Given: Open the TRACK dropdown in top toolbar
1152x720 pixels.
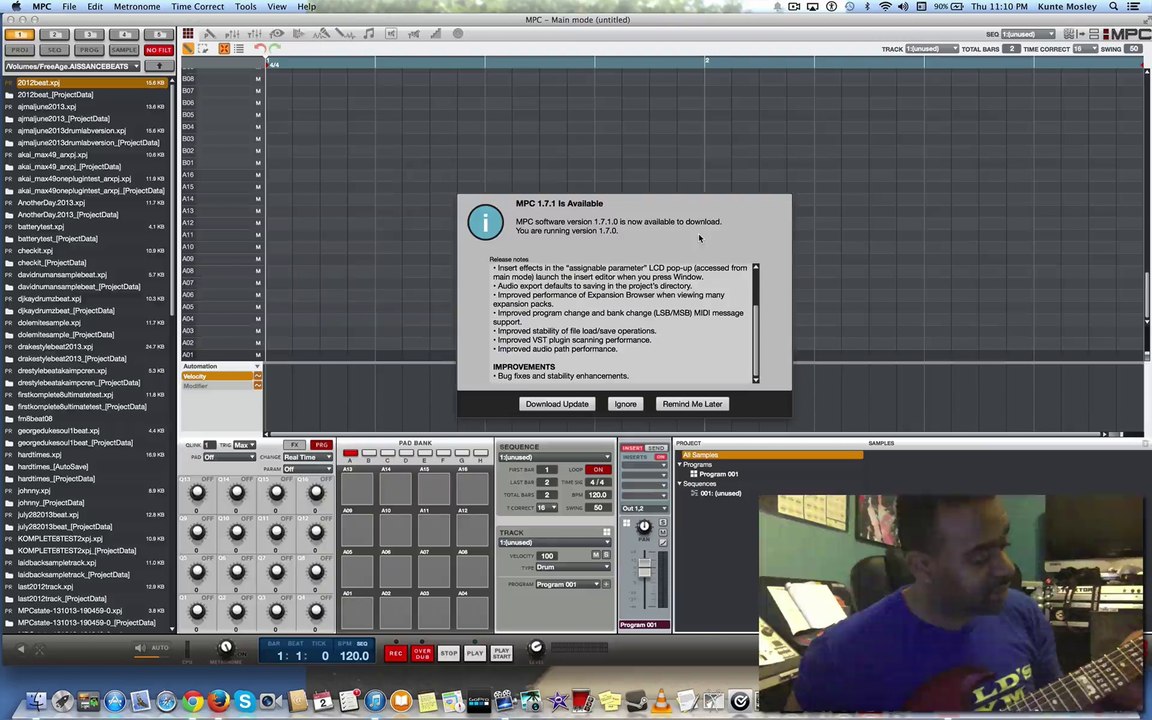Looking at the screenshot, I should coord(932,49).
